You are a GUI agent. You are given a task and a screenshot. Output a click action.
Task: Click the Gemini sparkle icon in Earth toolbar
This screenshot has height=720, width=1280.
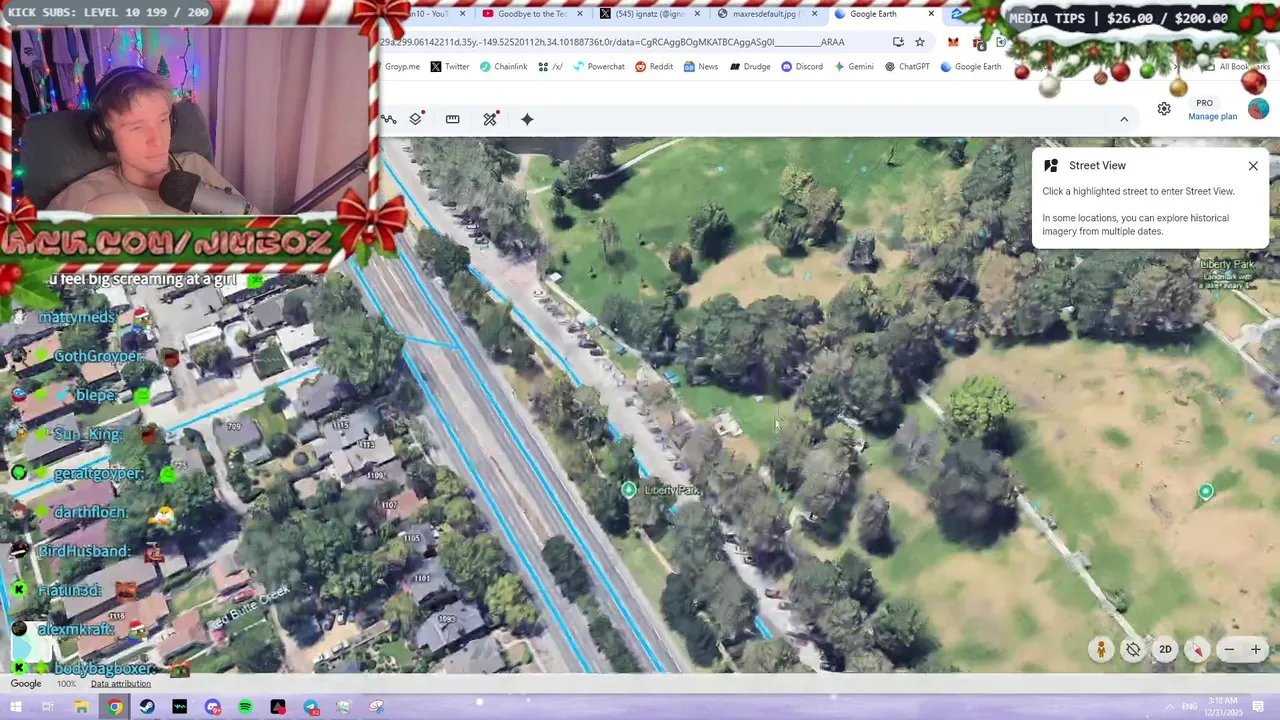coord(527,119)
